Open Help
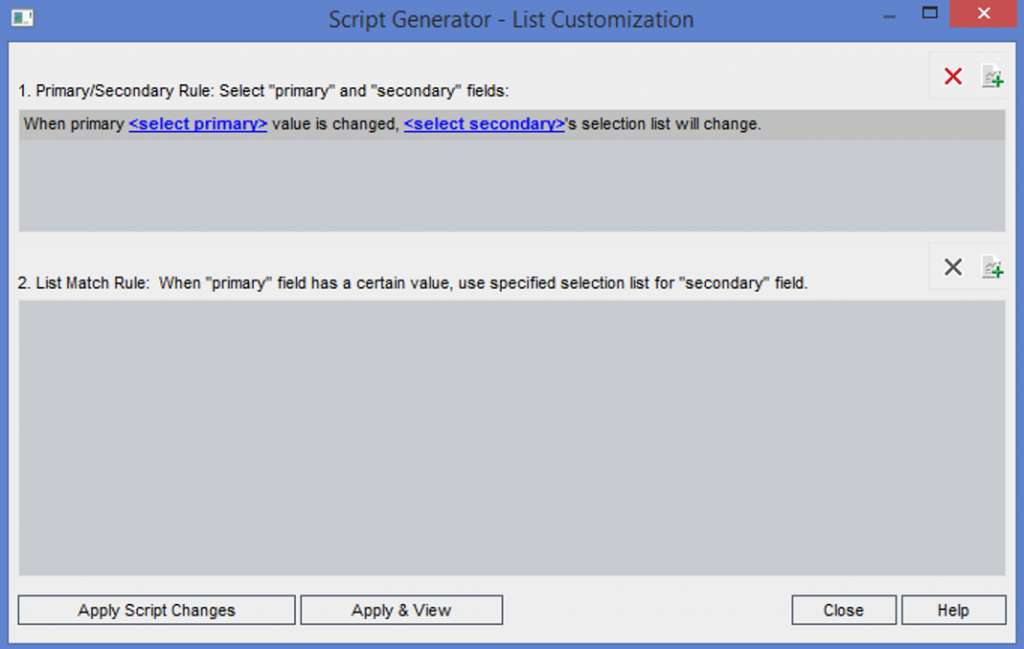The image size is (1024, 649). click(953, 610)
